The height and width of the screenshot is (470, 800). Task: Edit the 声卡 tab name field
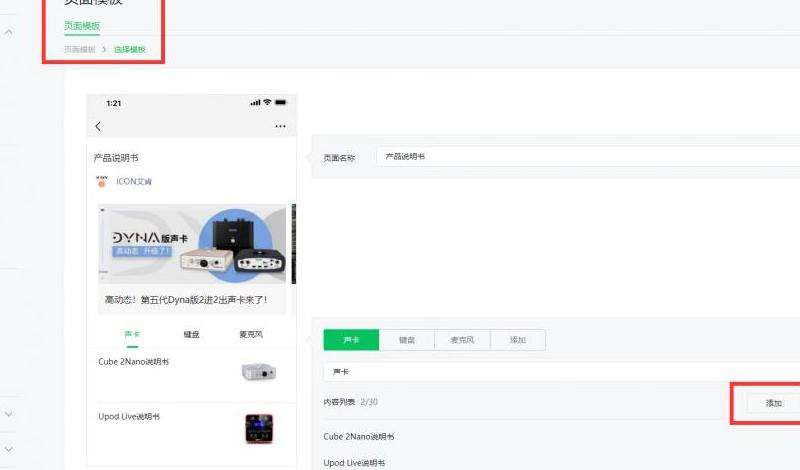pos(562,372)
